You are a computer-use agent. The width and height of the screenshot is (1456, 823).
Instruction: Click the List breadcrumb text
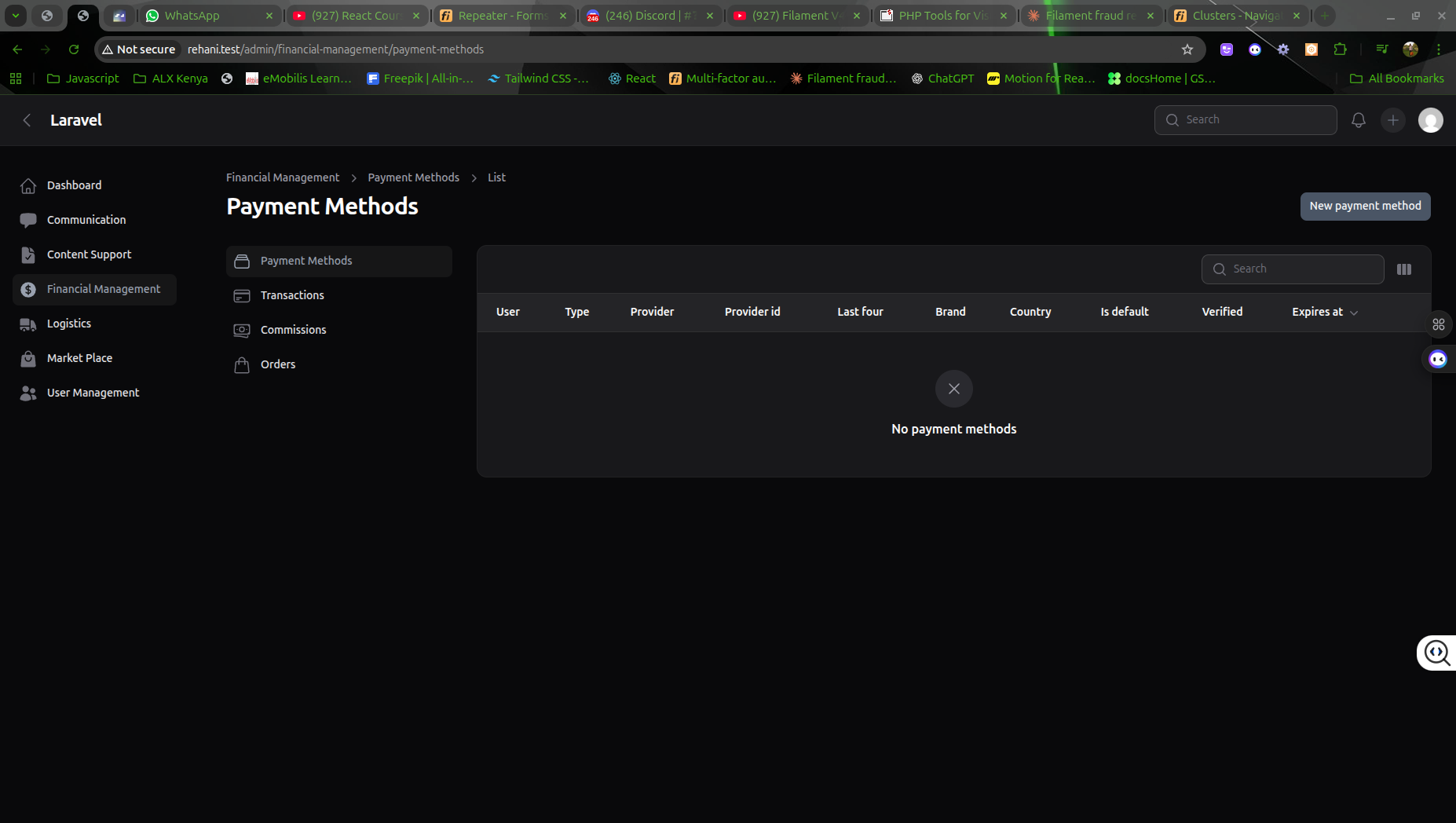click(x=496, y=177)
